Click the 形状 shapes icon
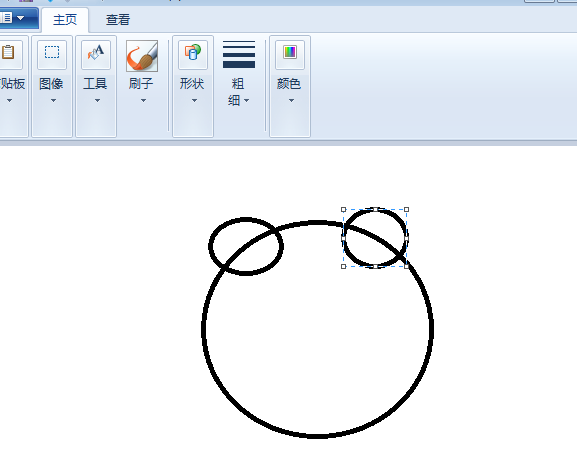This screenshot has height=474, width=577. click(193, 54)
